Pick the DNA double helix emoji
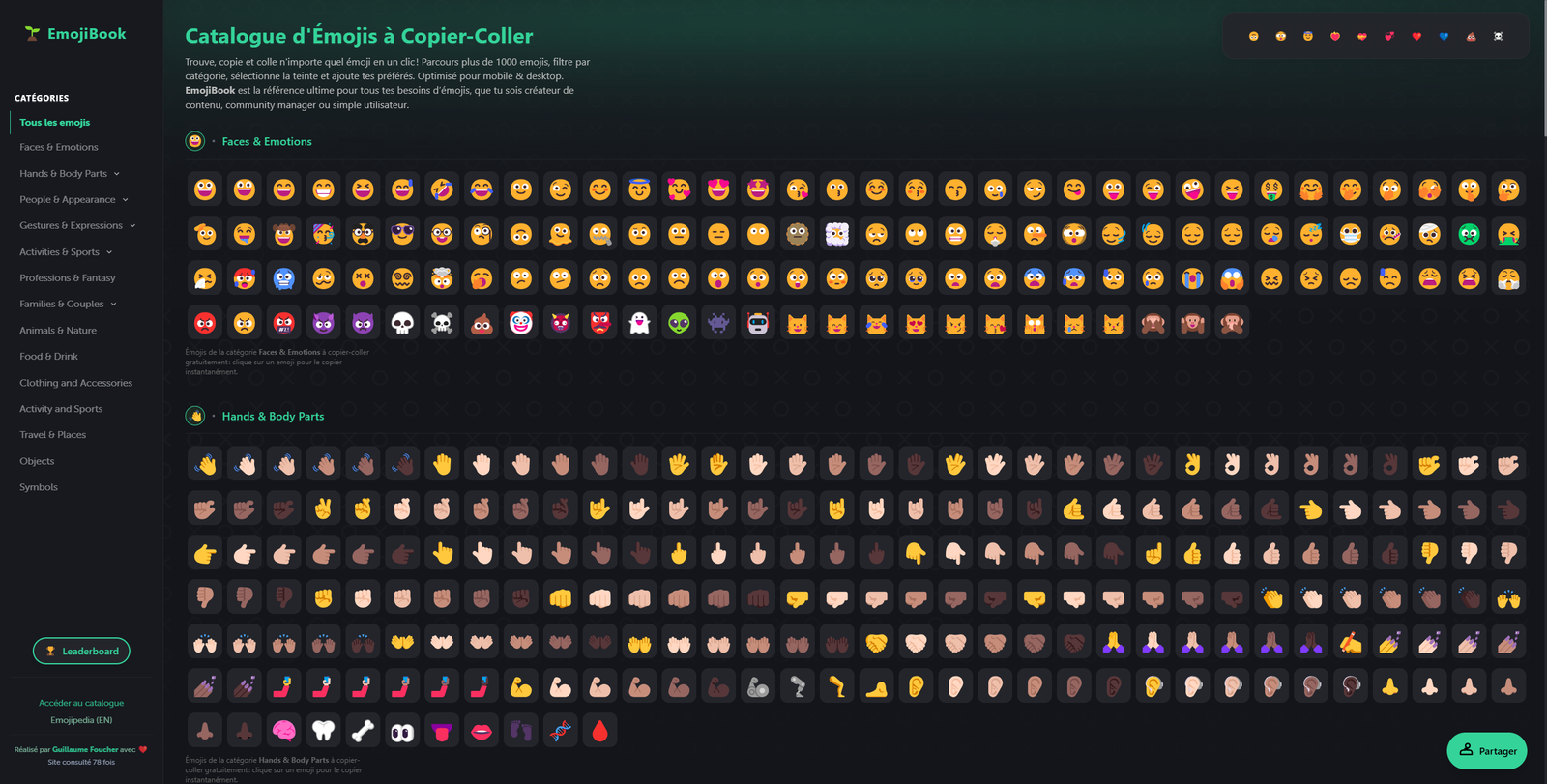 (561, 731)
